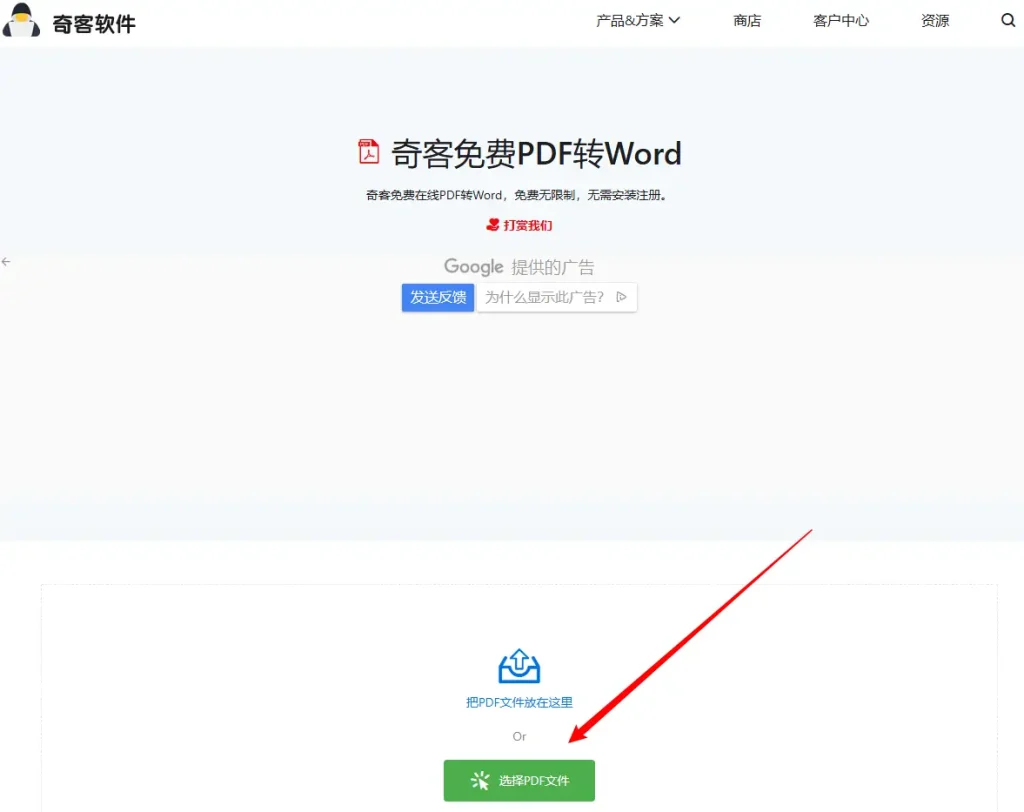Expand the 产品&方案 dropdown menu
The width and height of the screenshot is (1024, 812).
(628, 20)
